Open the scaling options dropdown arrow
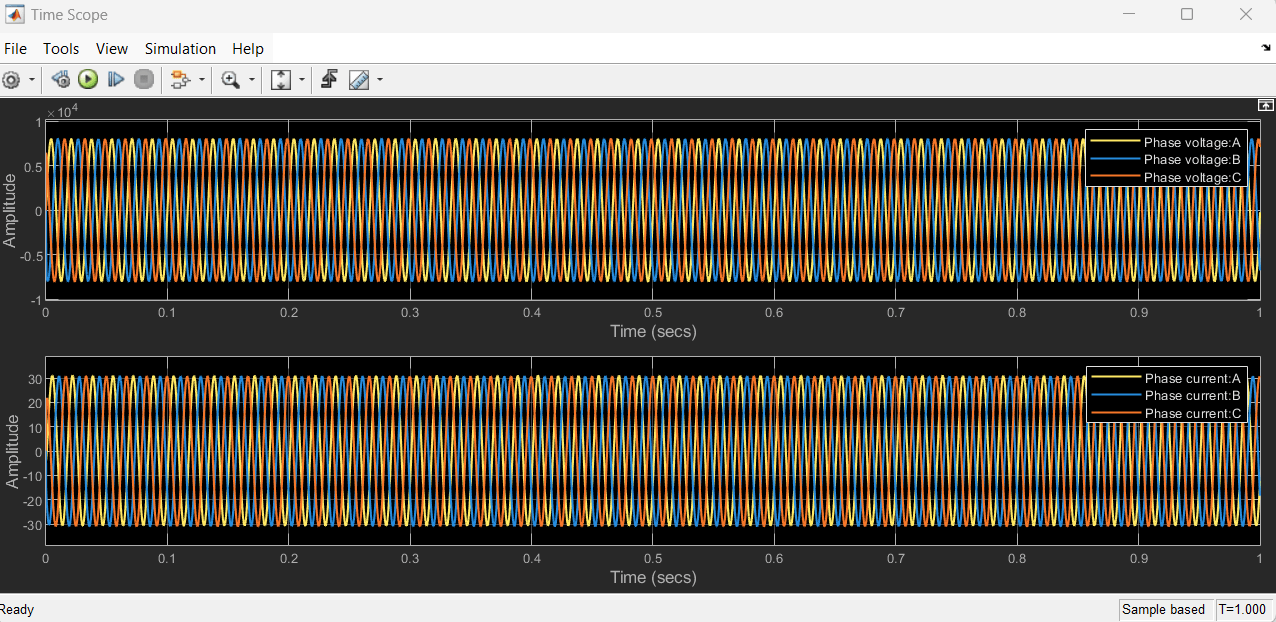 301,79
